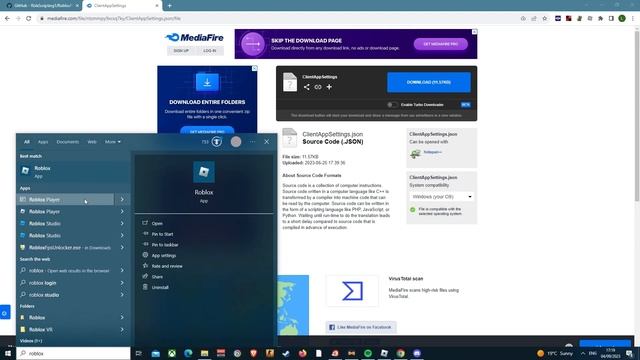Open Steam from the taskbar
The image size is (640, 360).
click(x=286, y=353)
